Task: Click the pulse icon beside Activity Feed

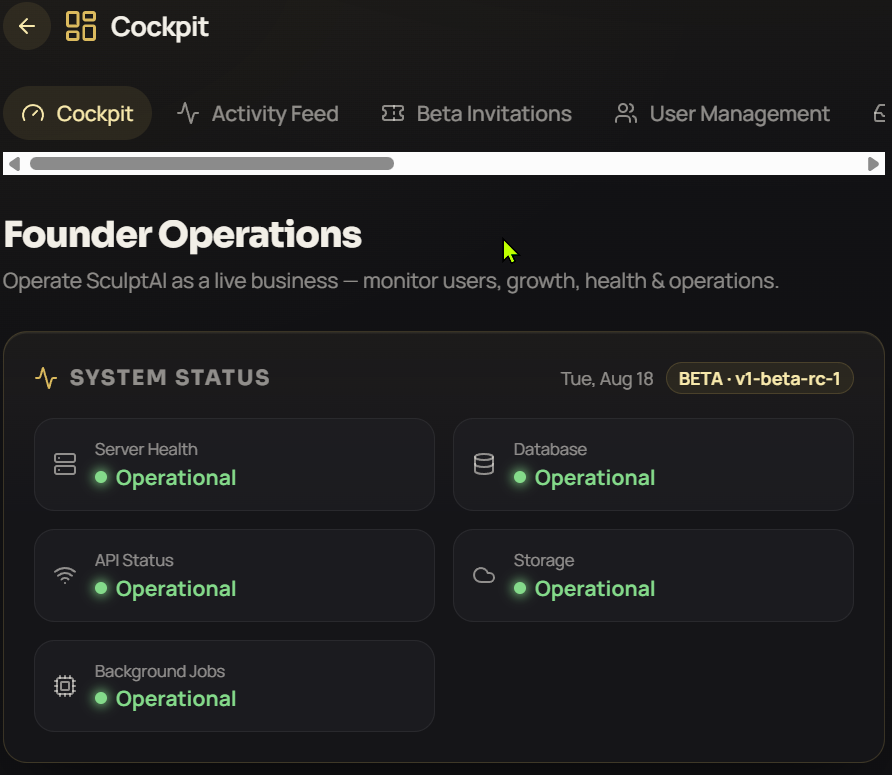Action: [188, 113]
